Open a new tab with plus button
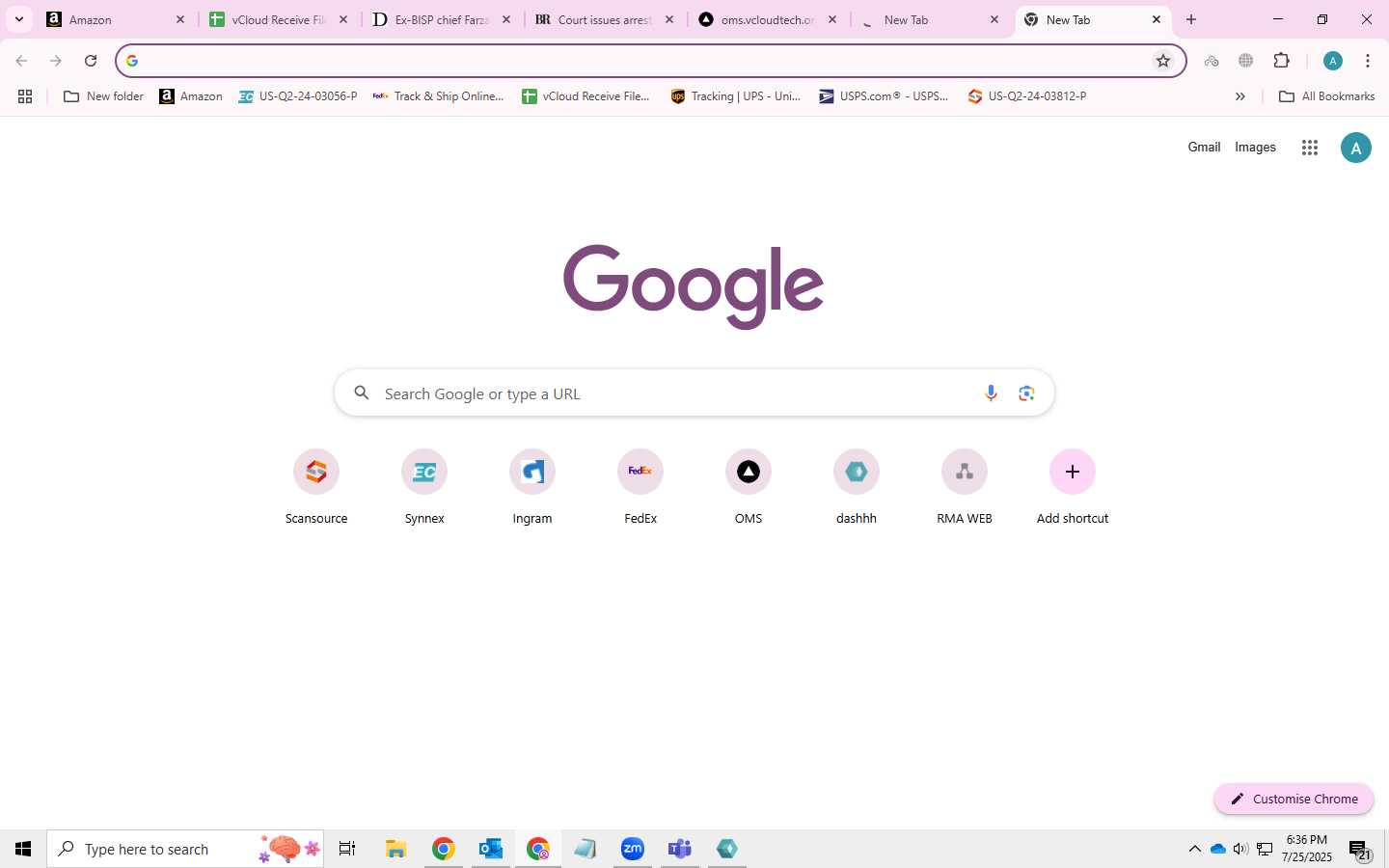The image size is (1389, 868). [x=1191, y=19]
